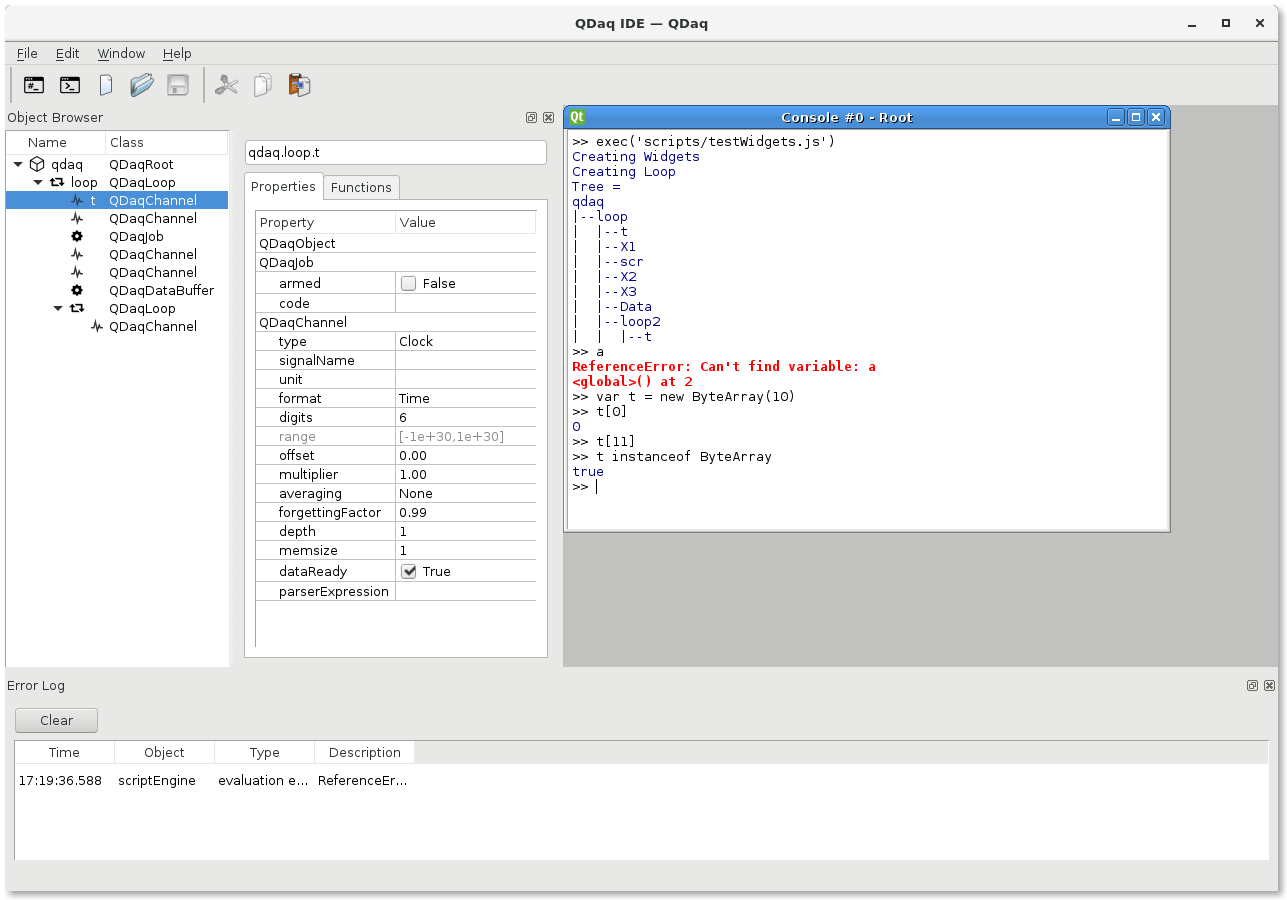Click the gear icon of QDaqJob row
Image resolution: width=1287 pixels, height=900 pixels.
77,236
